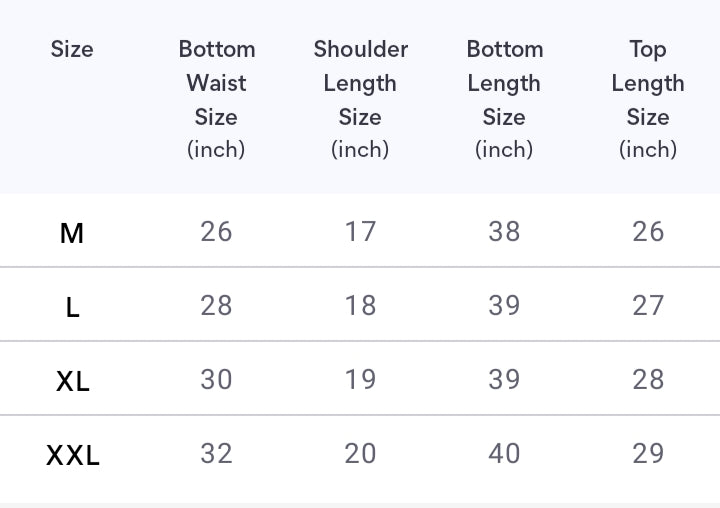Click bottom waist value 26 for M

[216, 231]
